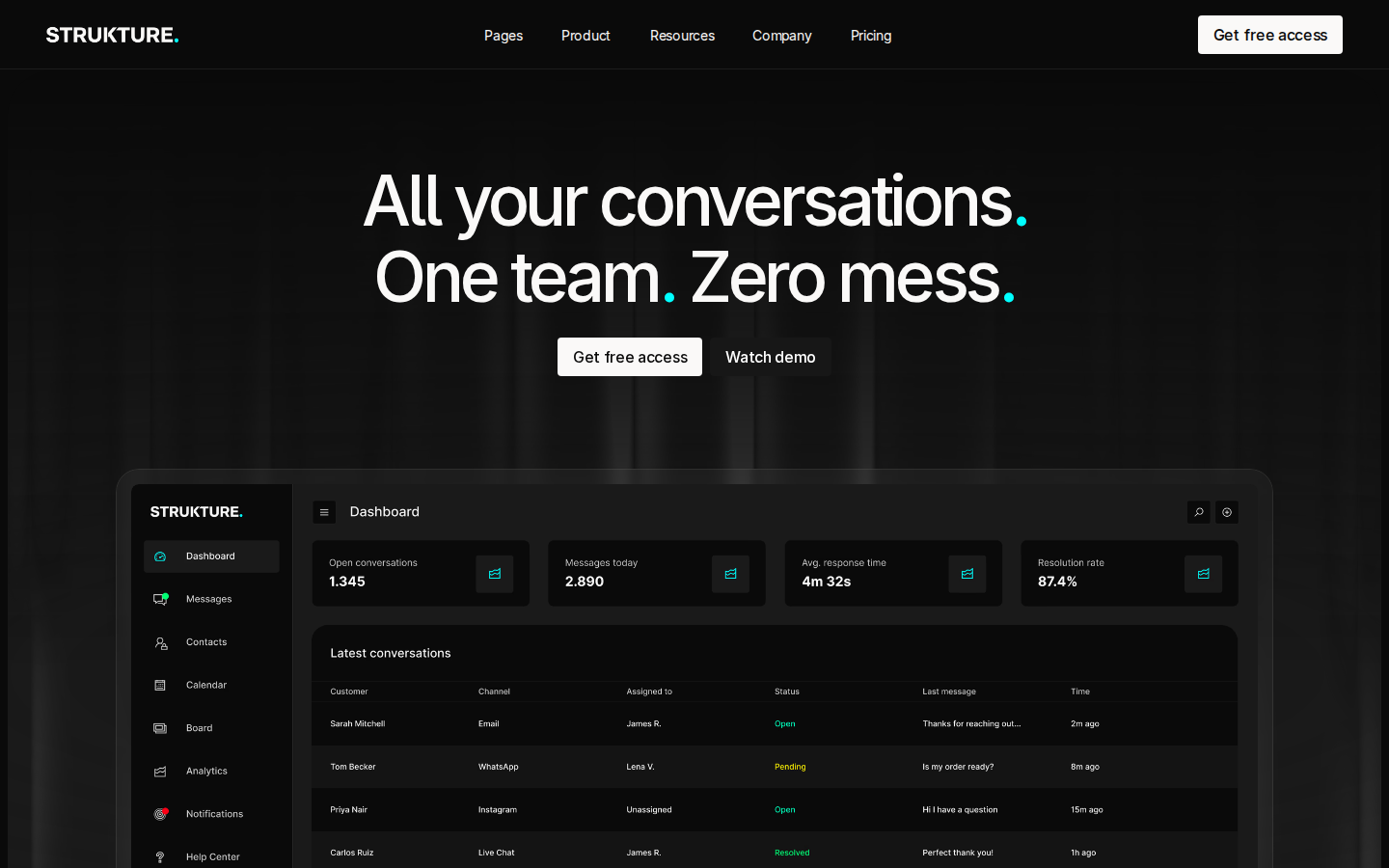1389x868 pixels.
Task: Click the Status column header
Action: tap(787, 692)
